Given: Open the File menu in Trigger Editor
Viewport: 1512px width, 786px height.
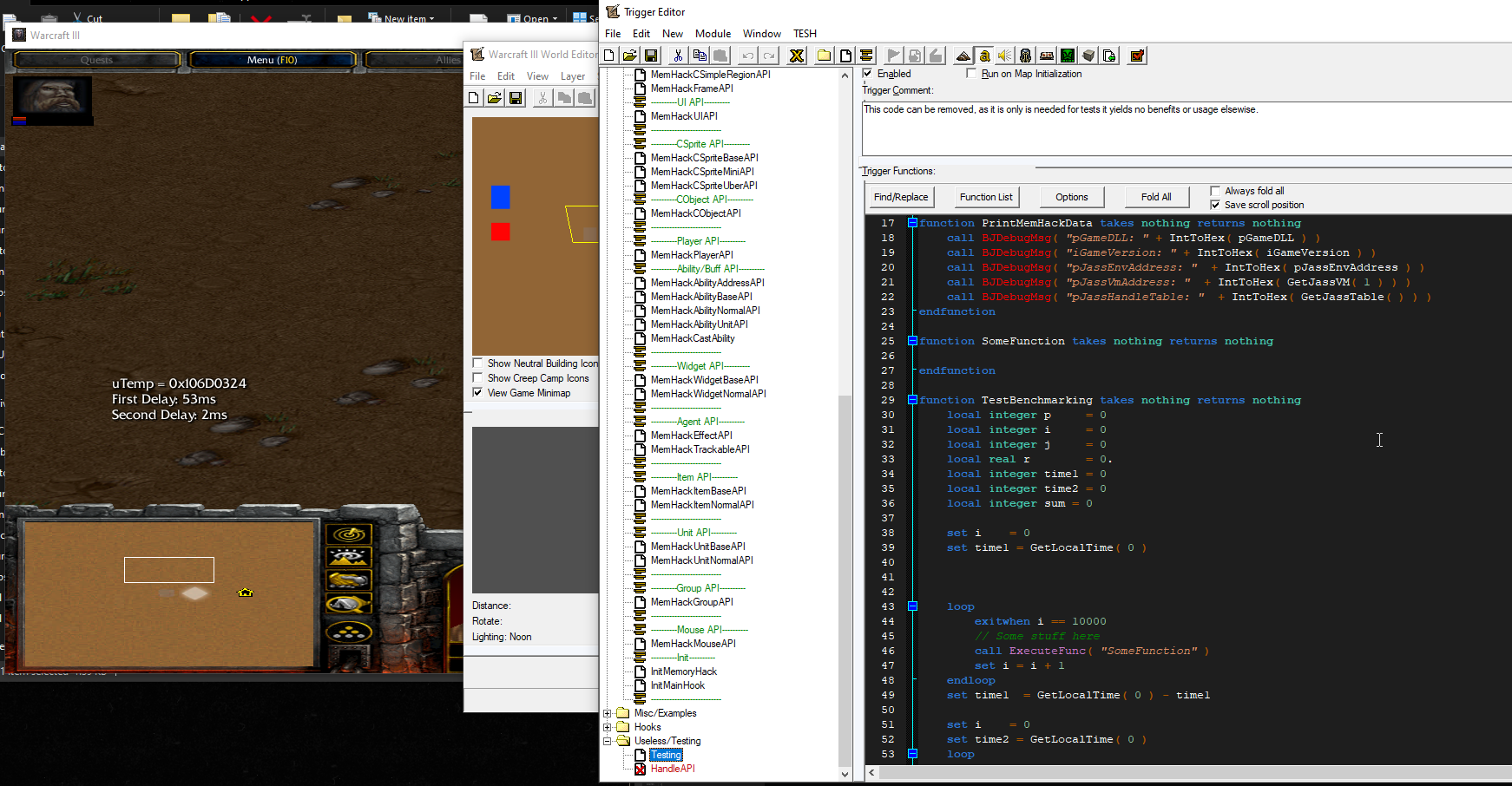Looking at the screenshot, I should (613, 34).
